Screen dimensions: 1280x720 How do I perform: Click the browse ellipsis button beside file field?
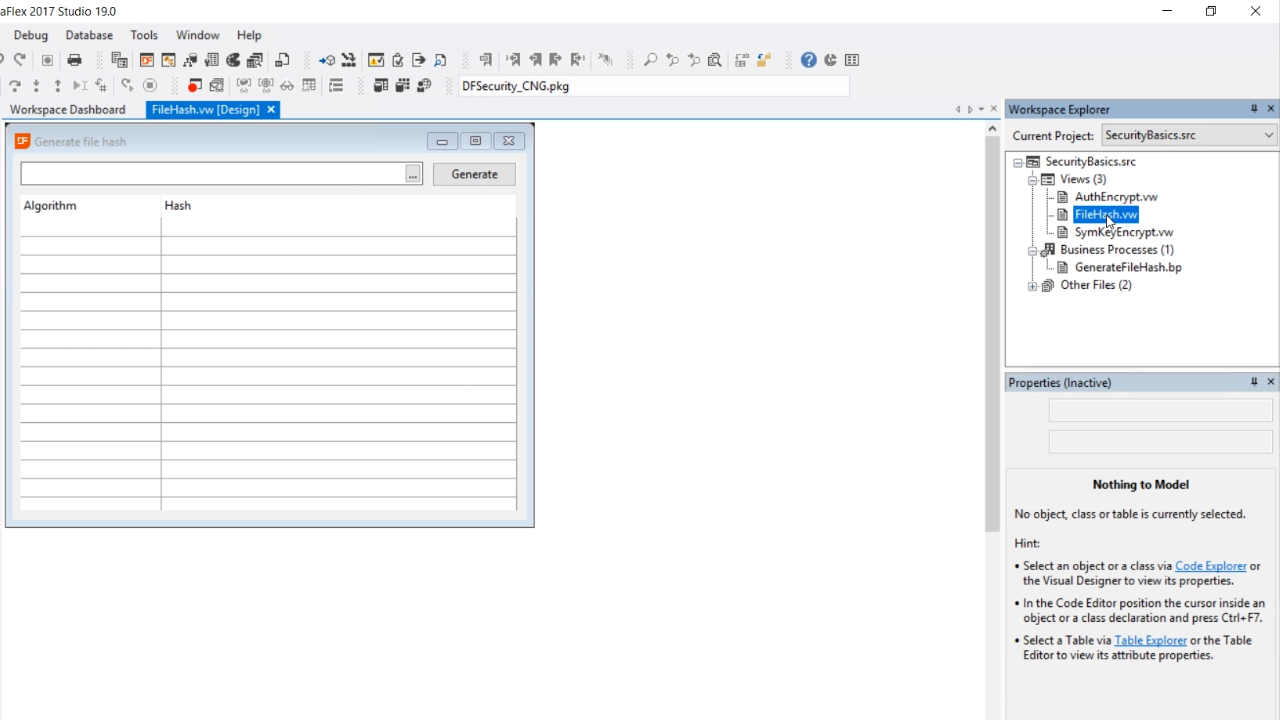(x=413, y=174)
